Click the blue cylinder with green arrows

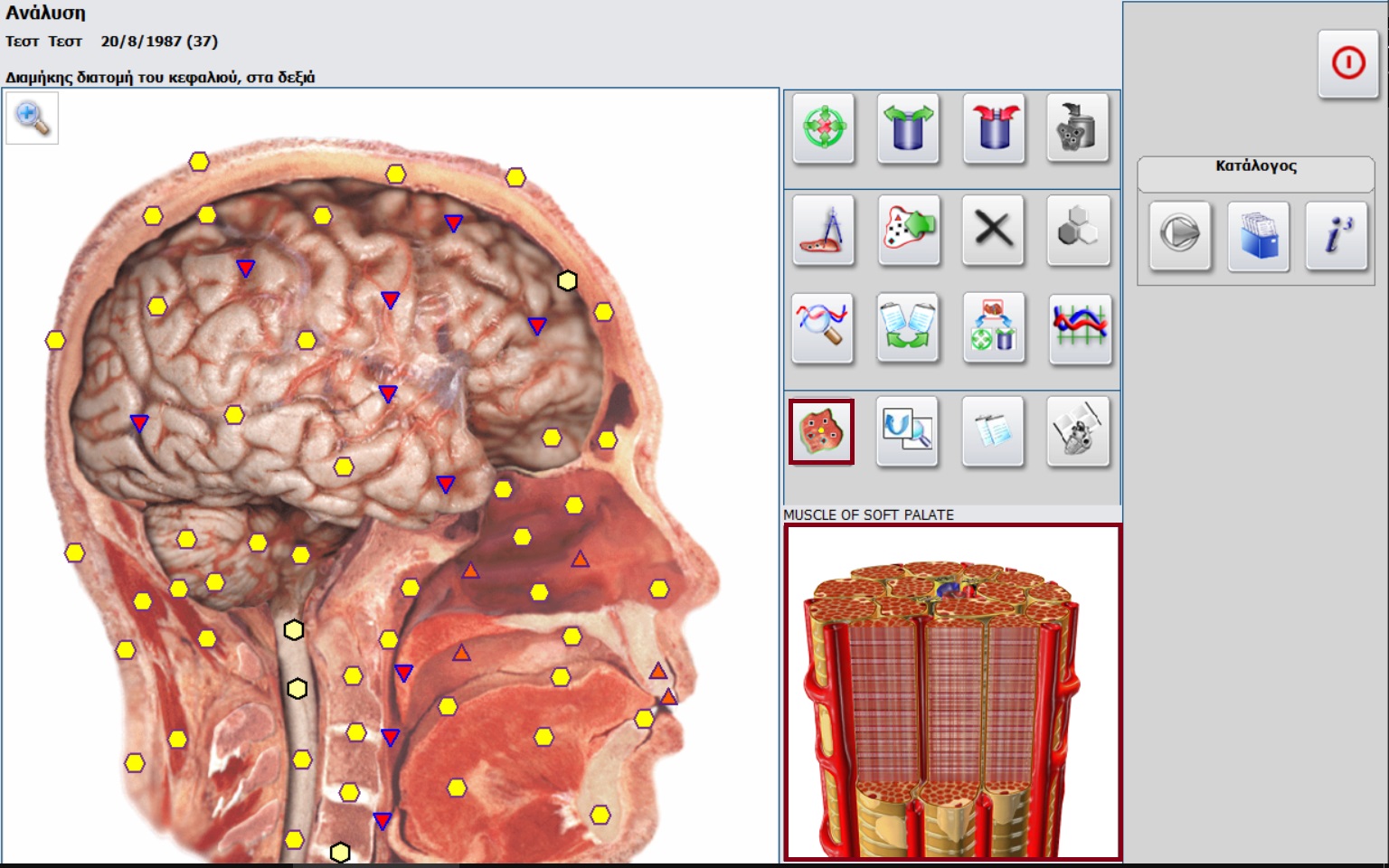(x=908, y=127)
